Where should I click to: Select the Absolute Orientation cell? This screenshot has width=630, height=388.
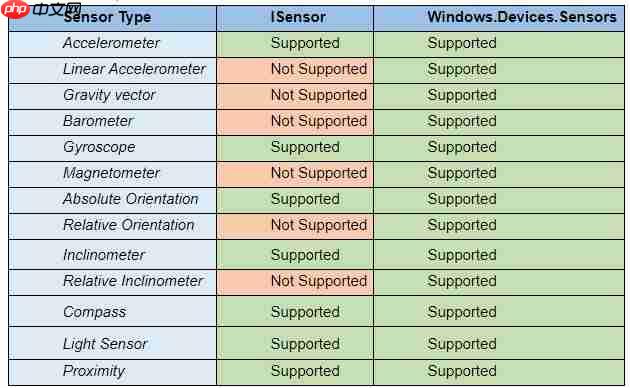112,200
